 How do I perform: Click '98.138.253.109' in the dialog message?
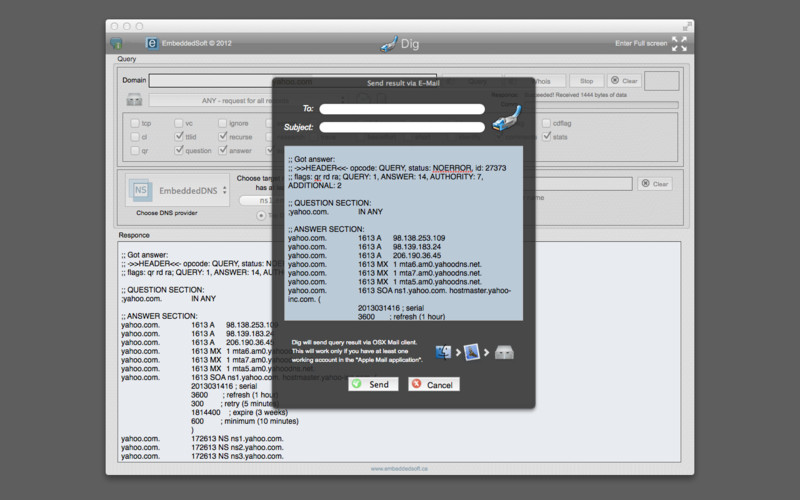(419, 238)
